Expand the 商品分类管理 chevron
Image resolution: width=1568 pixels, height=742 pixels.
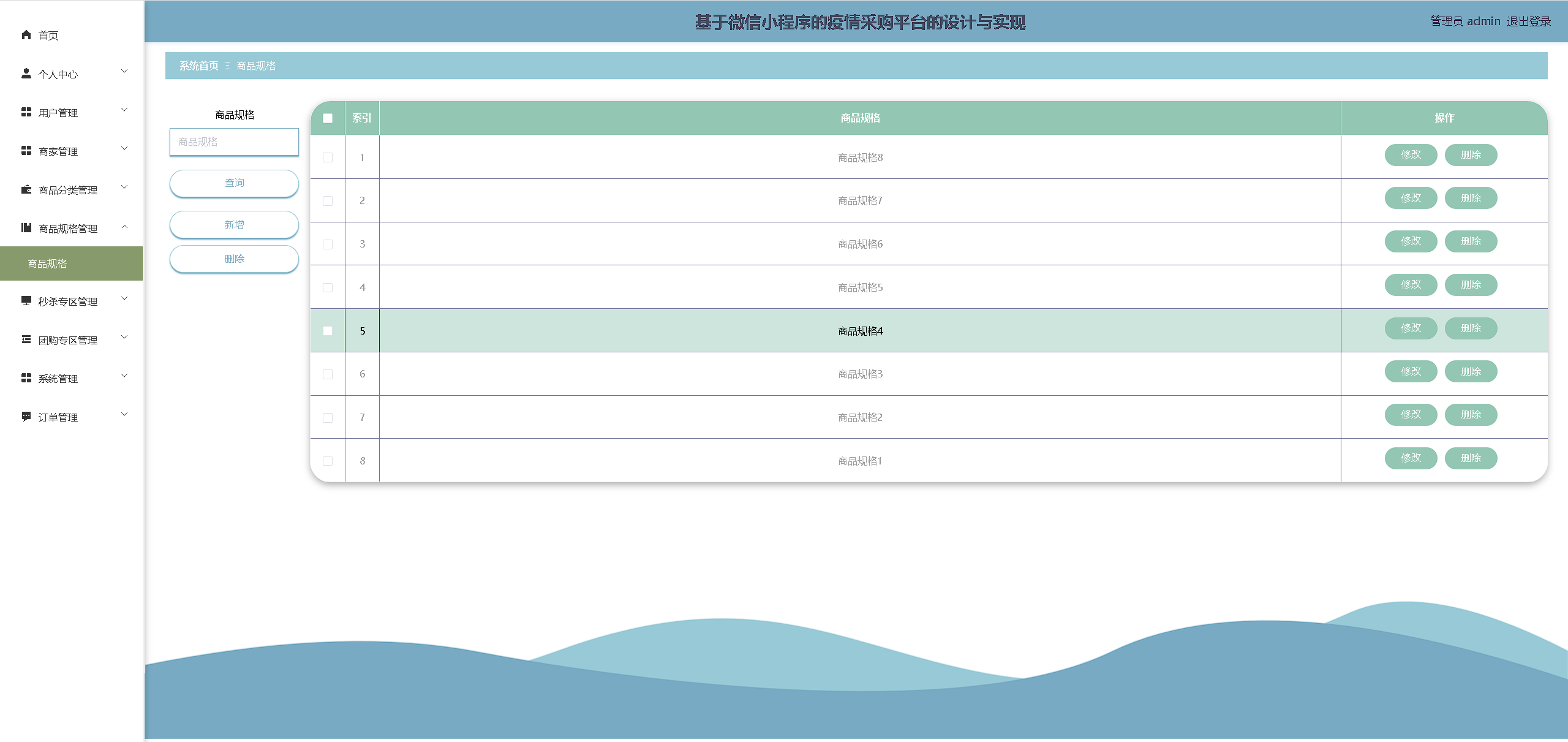click(124, 187)
